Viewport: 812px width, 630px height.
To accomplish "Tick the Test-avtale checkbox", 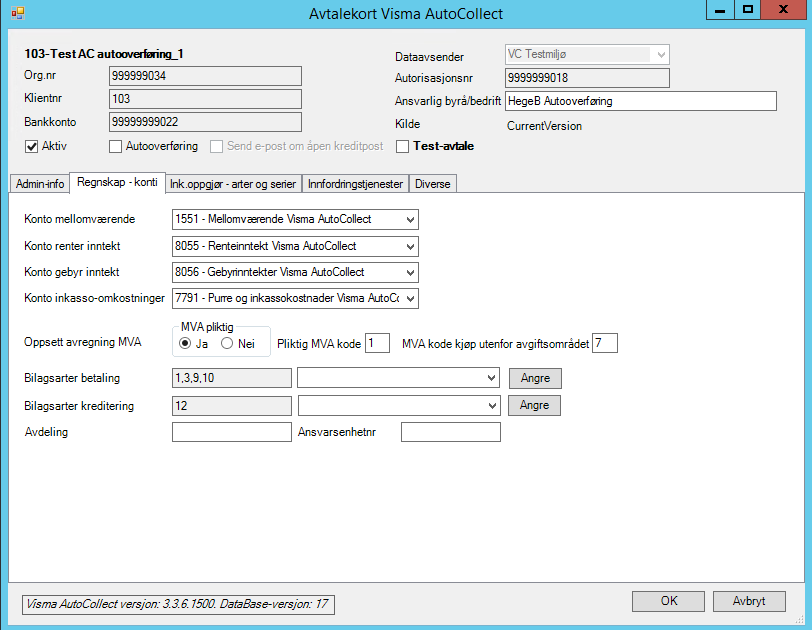I will 402,146.
